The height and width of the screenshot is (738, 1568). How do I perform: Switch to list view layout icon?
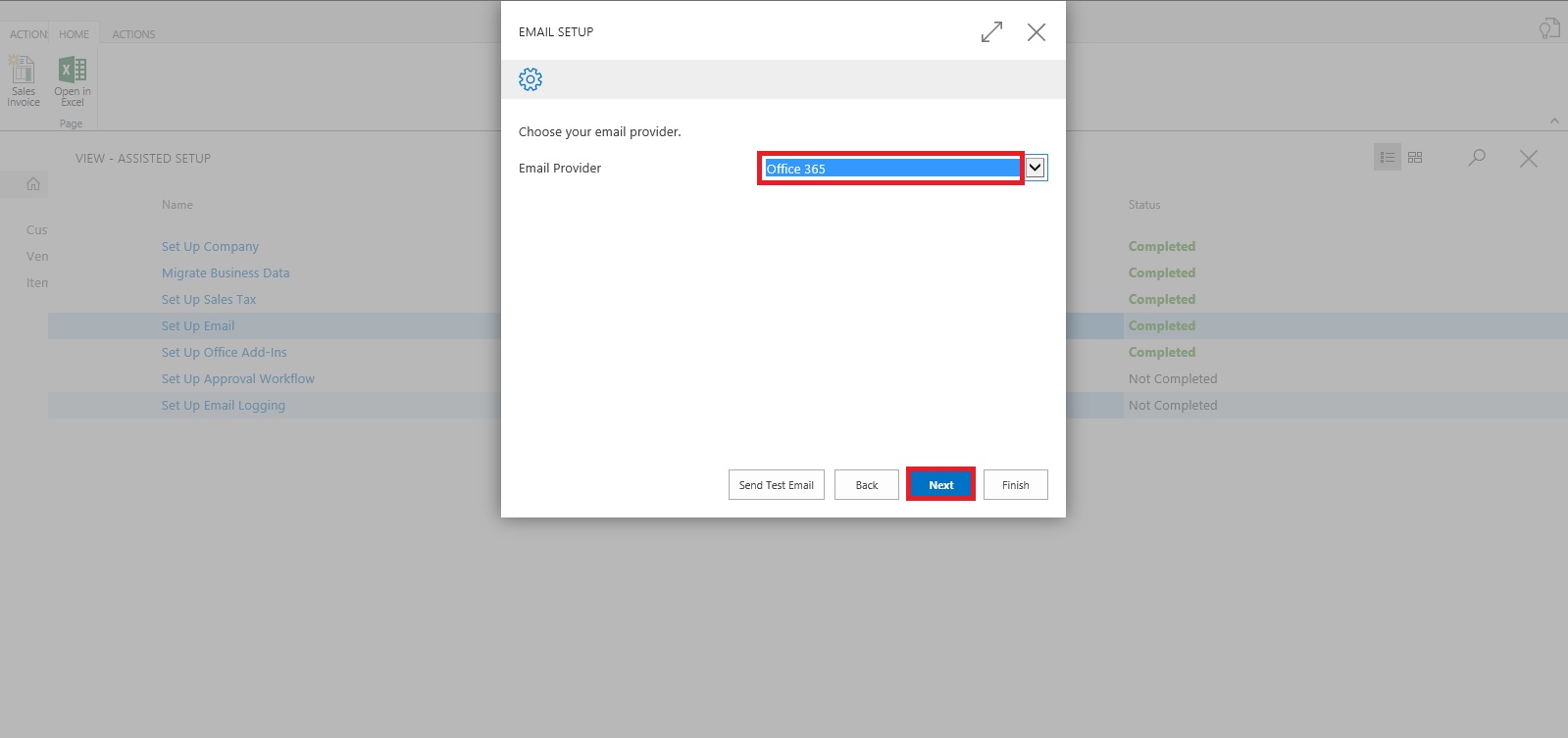(1387, 158)
